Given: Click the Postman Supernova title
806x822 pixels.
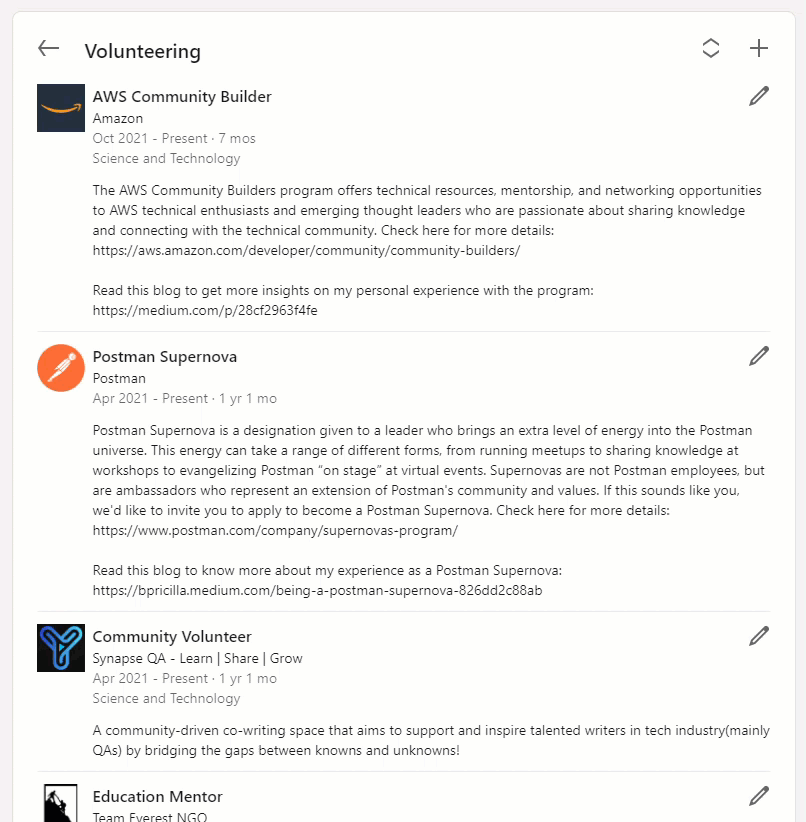Looking at the screenshot, I should click(165, 357).
